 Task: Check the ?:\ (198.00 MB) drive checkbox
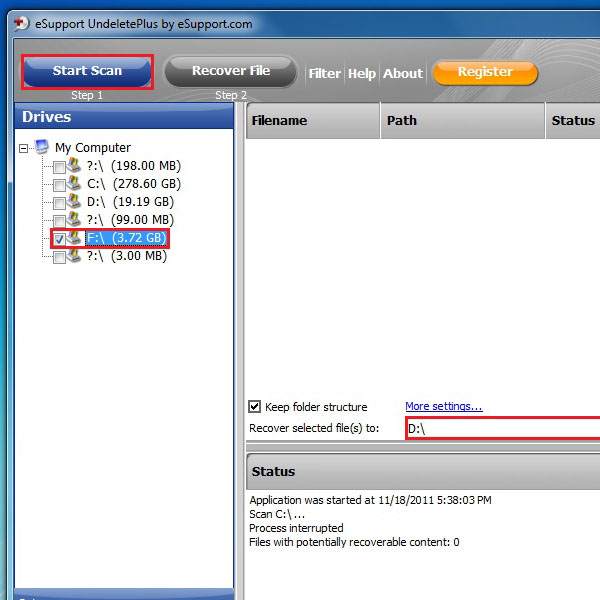point(59,167)
